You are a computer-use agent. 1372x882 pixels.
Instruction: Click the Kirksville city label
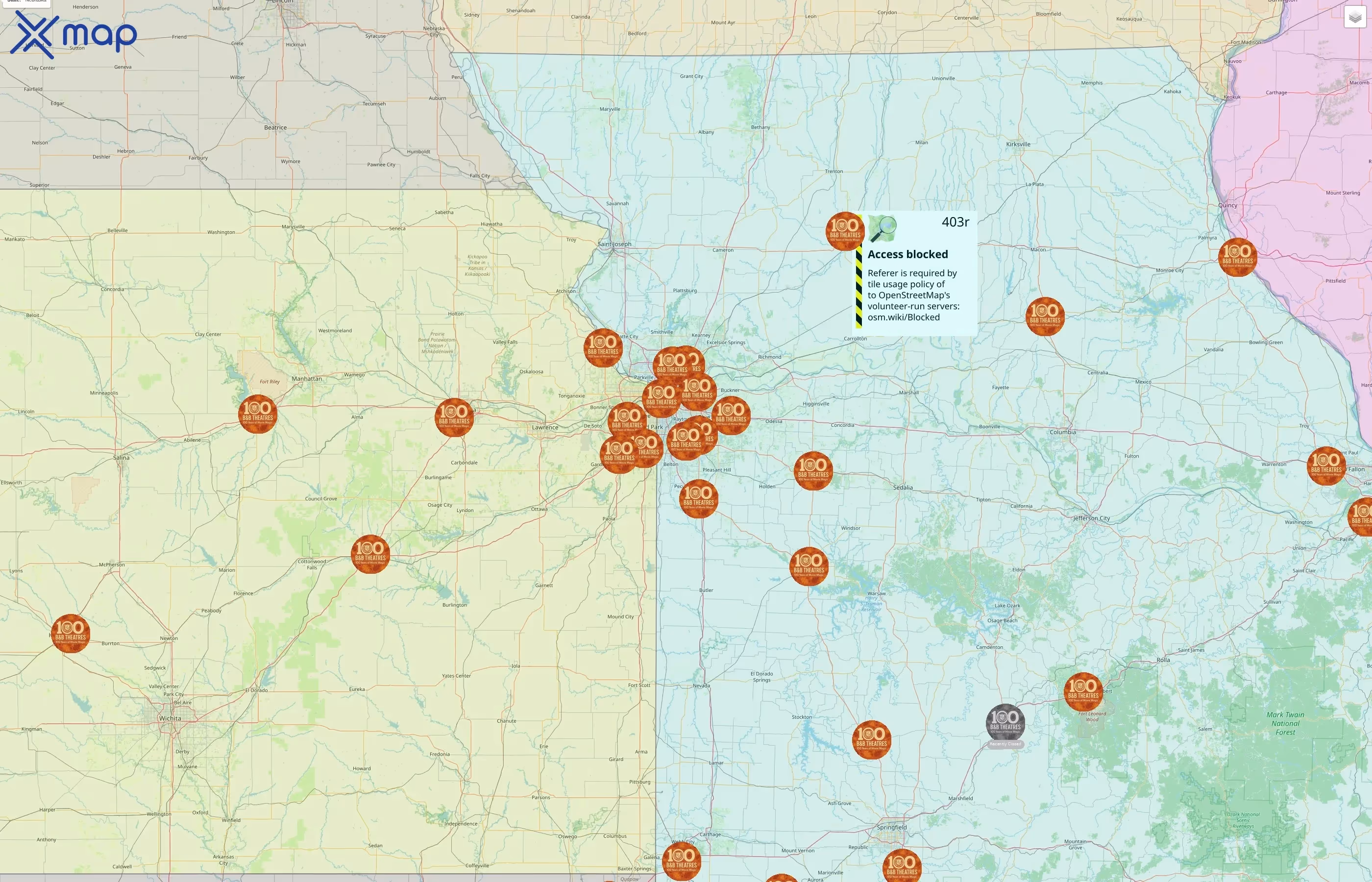point(1018,145)
